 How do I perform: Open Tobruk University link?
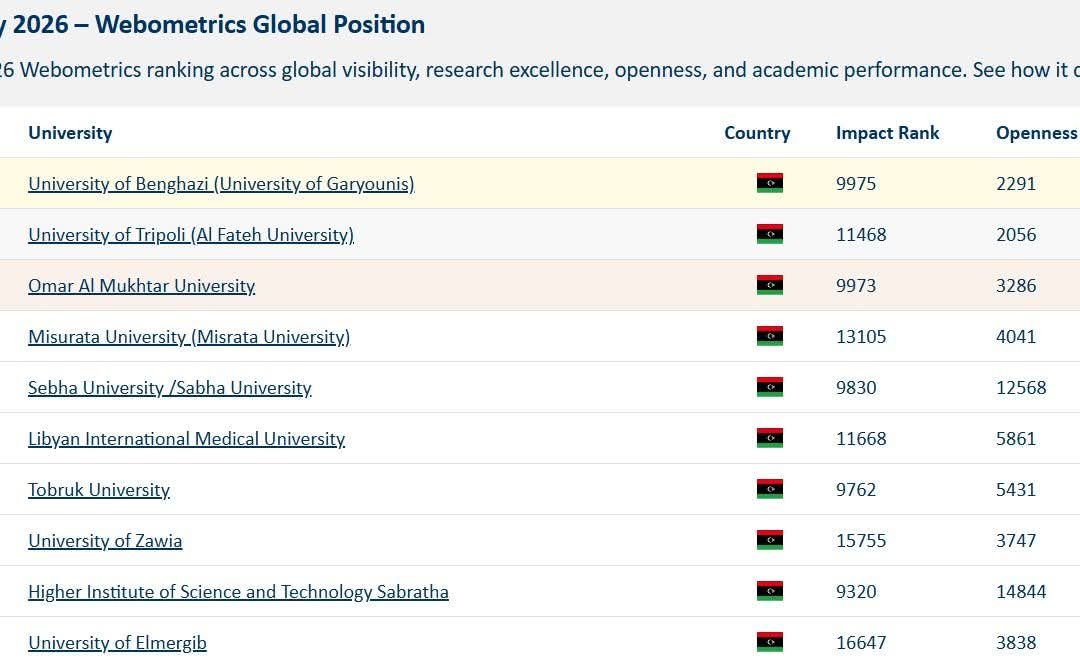coord(98,490)
